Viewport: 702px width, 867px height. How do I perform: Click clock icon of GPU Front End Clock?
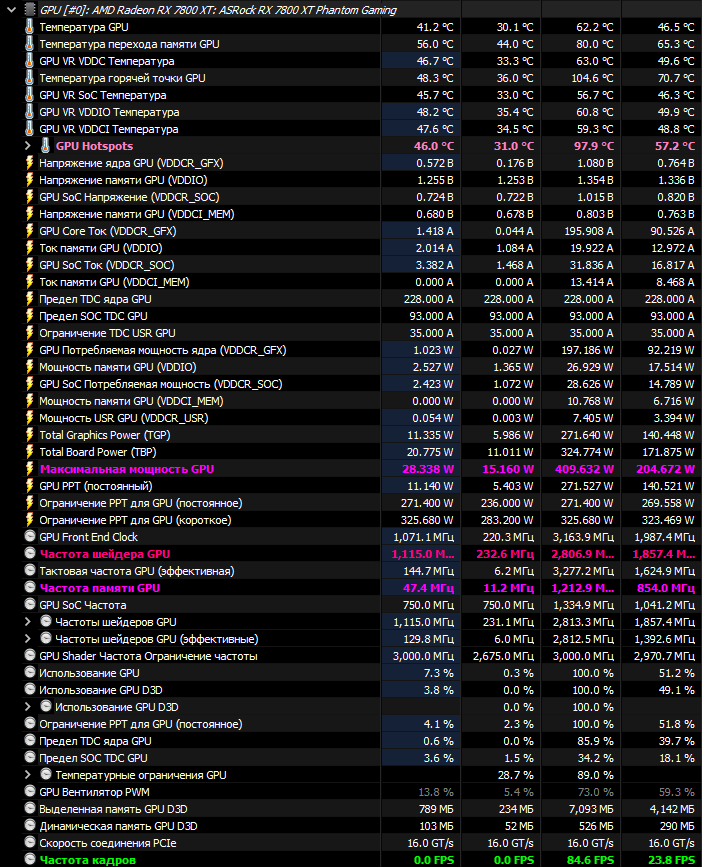[30, 536]
